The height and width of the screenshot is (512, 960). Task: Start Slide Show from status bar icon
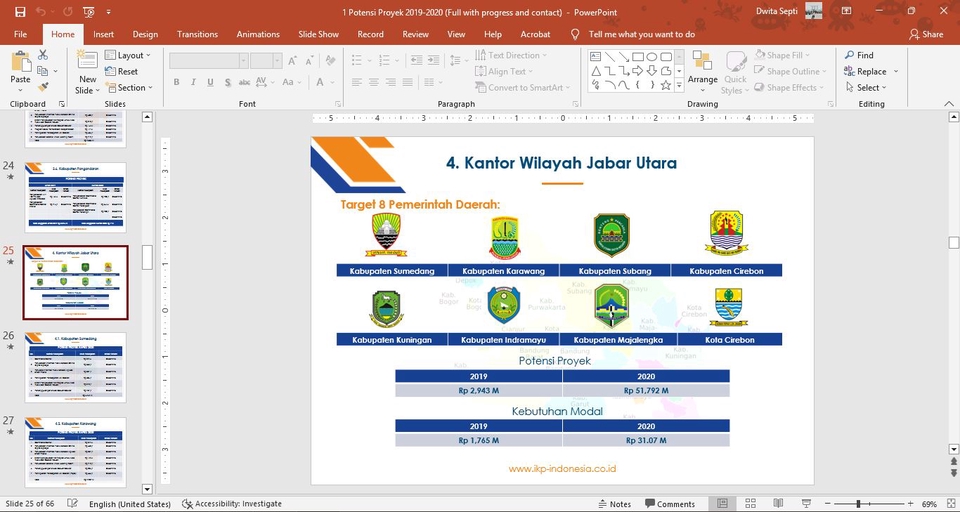click(806, 503)
